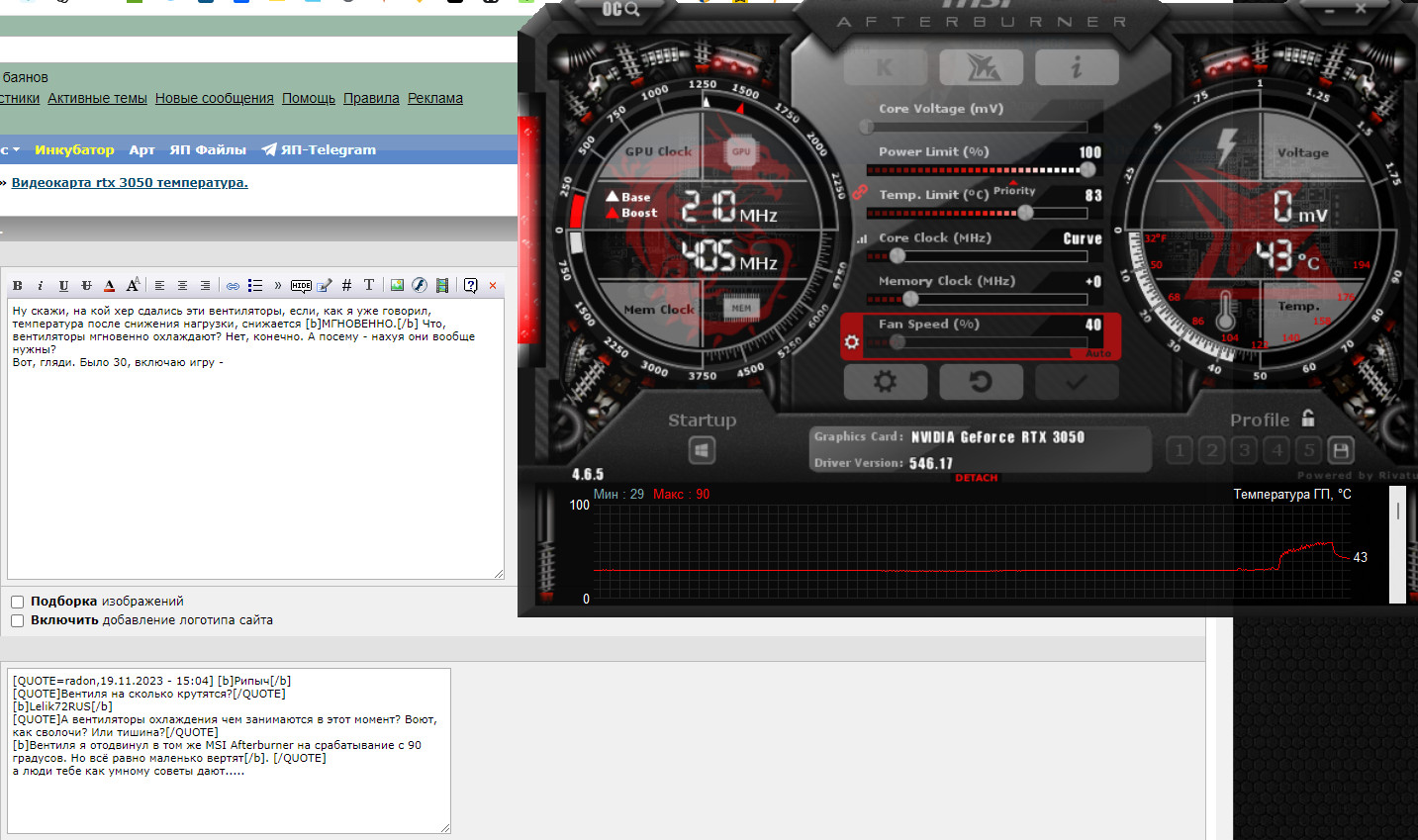Viewport: 1418px width, 840px height.
Task: Open Afterburner settings with the gear button
Action: [885, 382]
